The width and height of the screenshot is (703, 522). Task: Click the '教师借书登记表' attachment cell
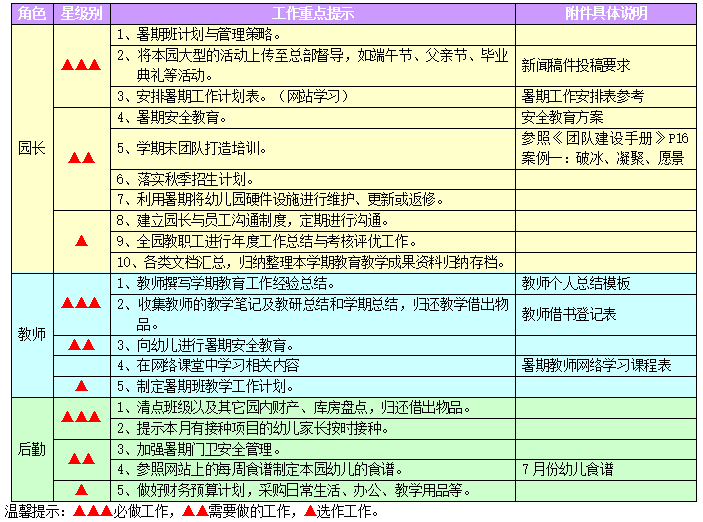pos(606,314)
